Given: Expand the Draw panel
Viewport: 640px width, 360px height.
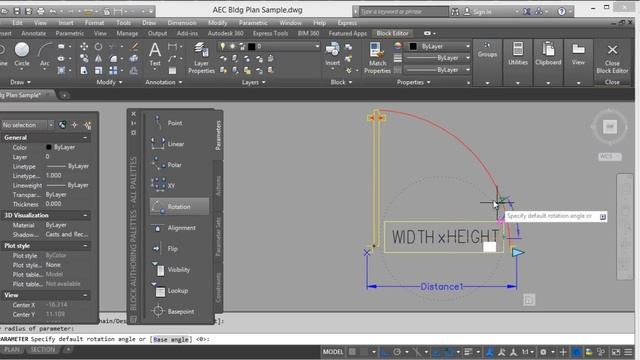Looking at the screenshot, I should tap(20, 82).
